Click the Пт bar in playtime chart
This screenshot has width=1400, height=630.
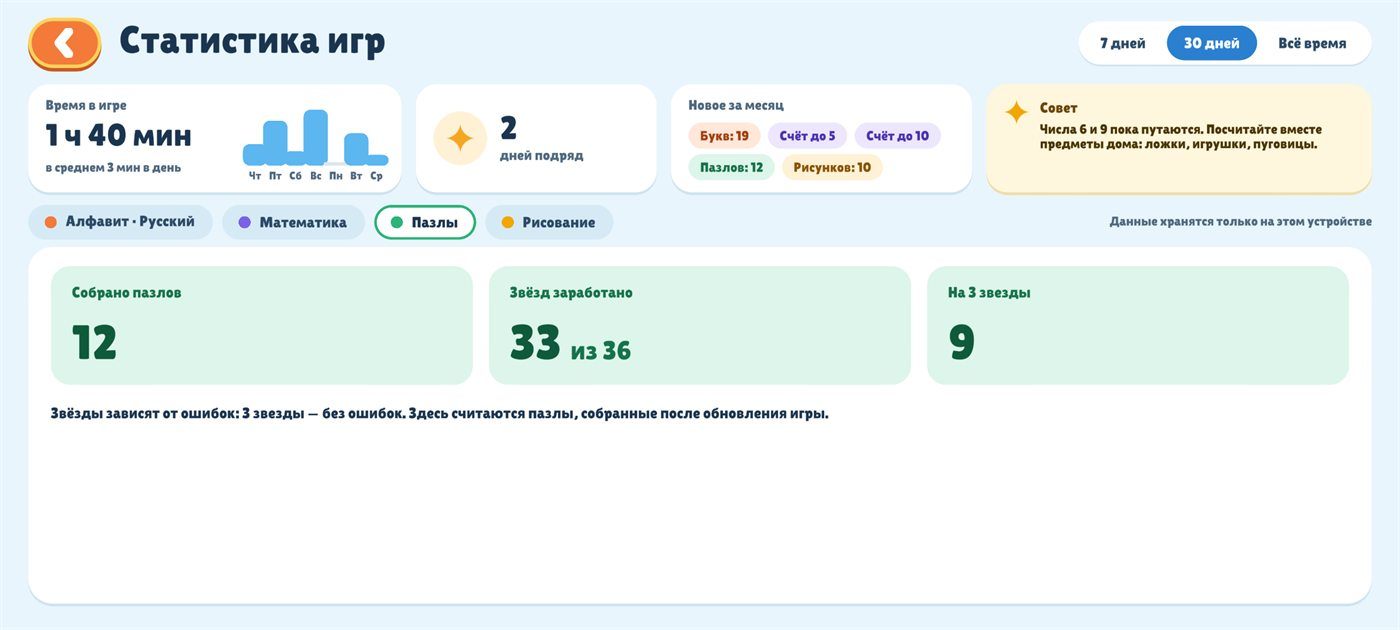click(x=275, y=143)
